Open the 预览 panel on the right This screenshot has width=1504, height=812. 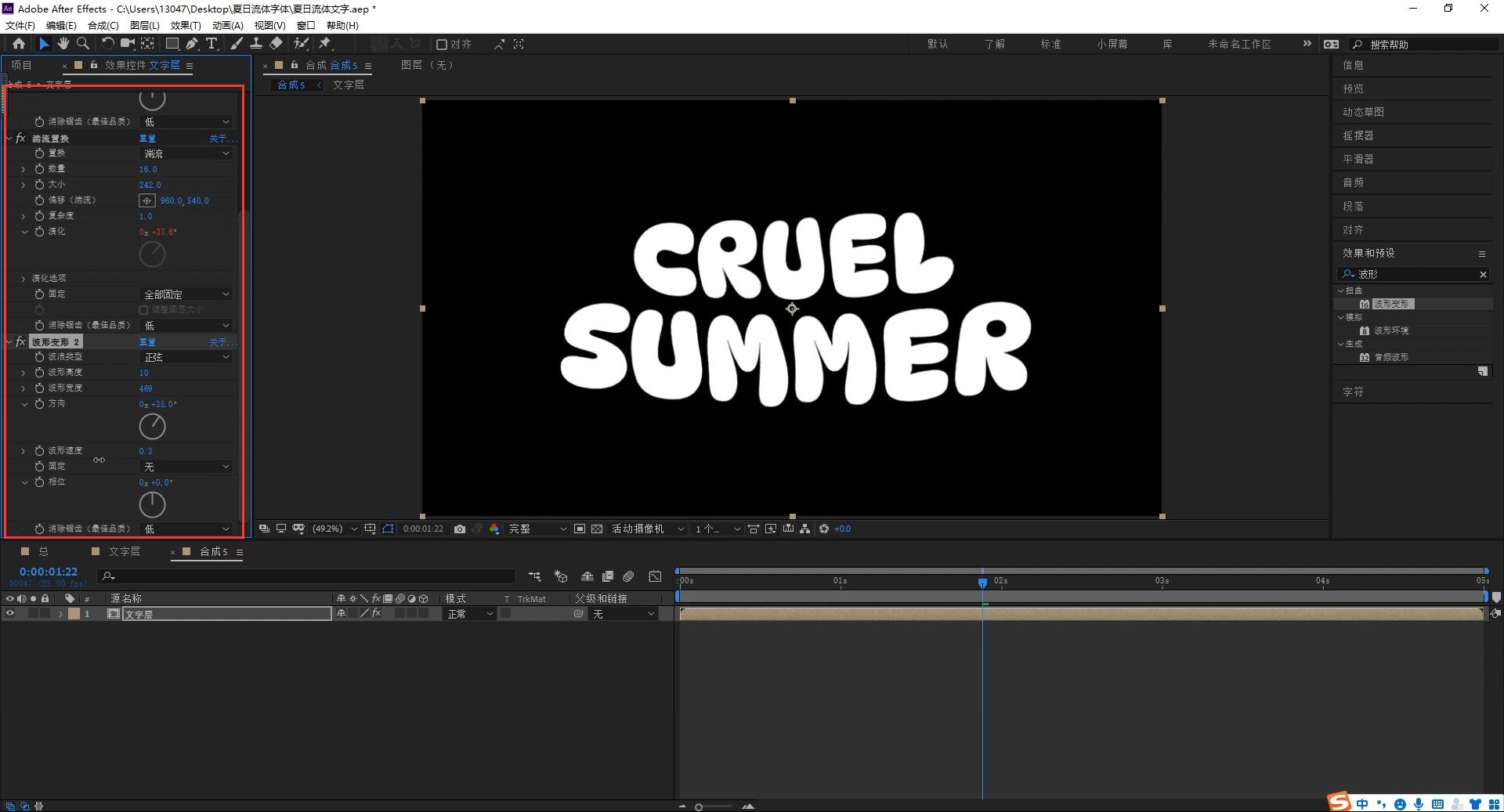[1353, 88]
